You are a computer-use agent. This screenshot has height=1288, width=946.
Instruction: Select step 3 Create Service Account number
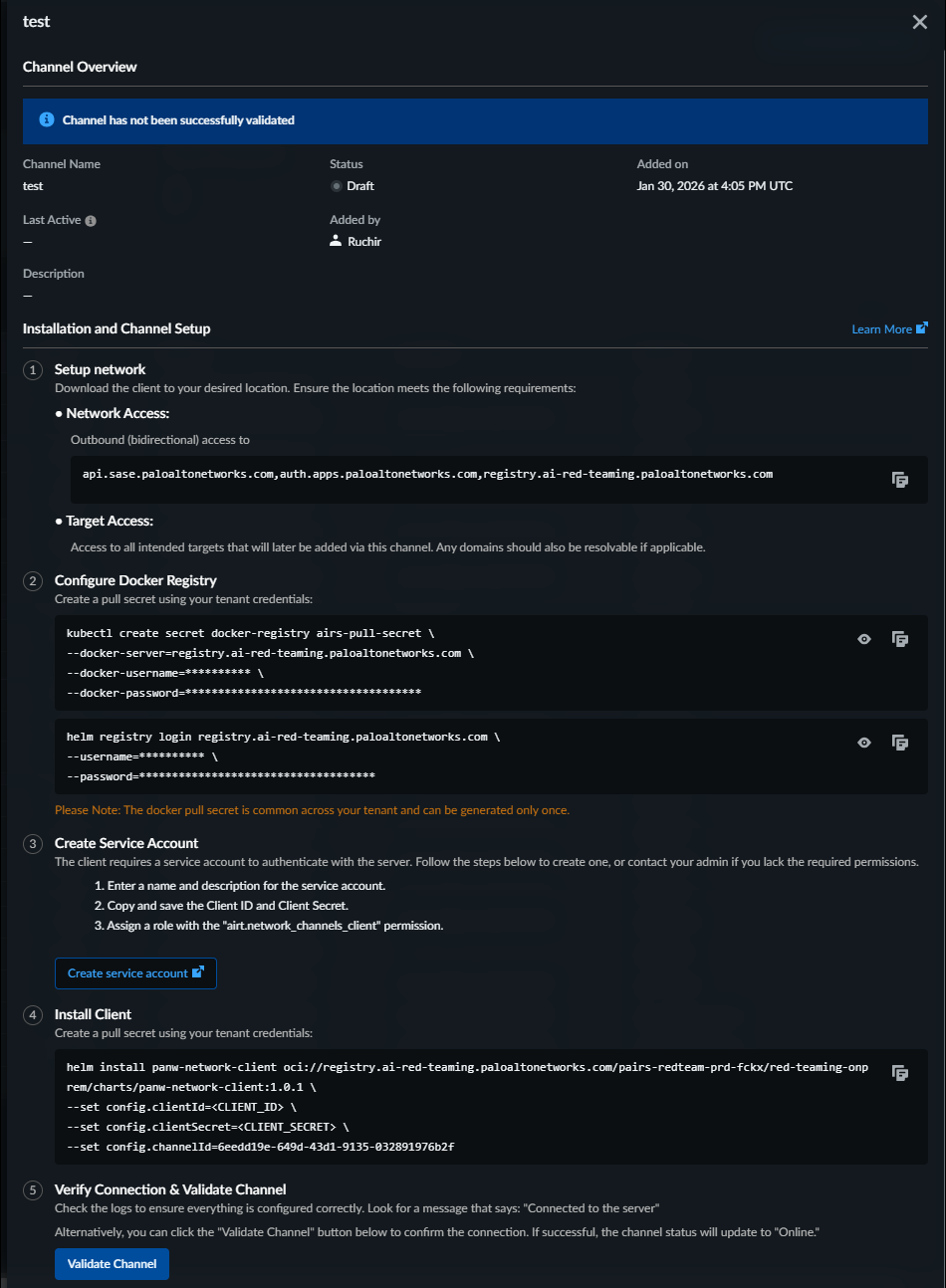tap(33, 844)
